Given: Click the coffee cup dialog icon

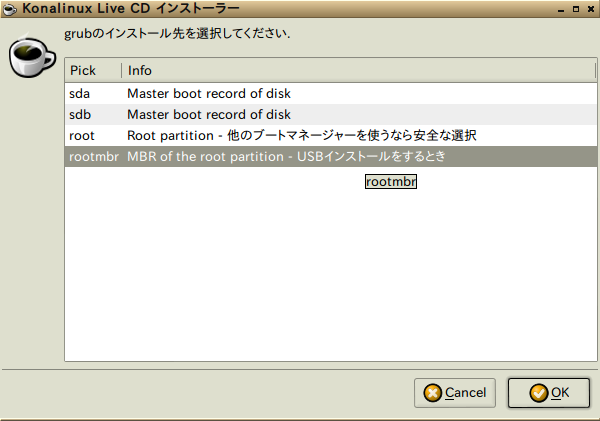Looking at the screenshot, I should pyautogui.click(x=32, y=56).
